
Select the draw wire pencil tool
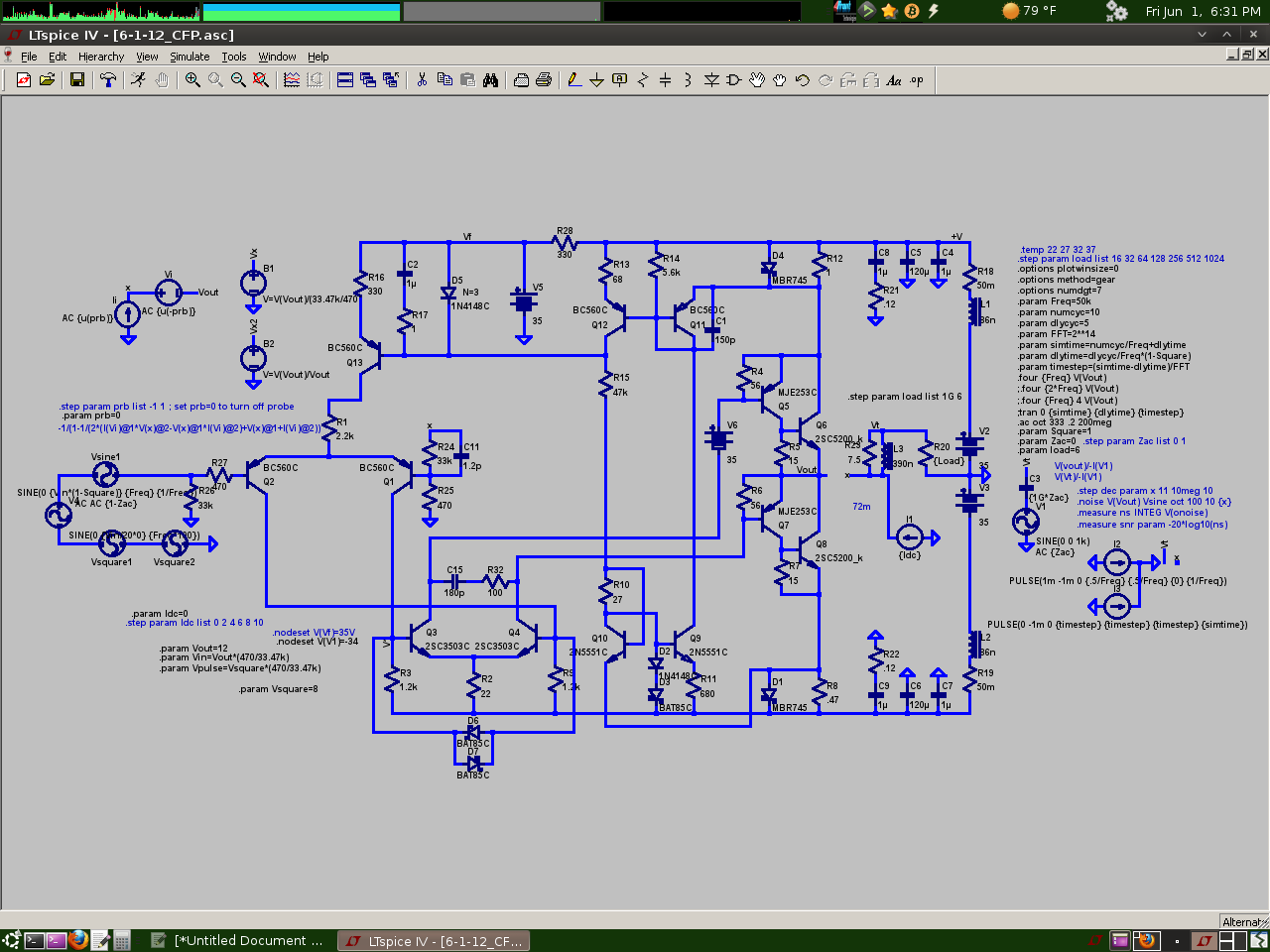[x=574, y=79]
